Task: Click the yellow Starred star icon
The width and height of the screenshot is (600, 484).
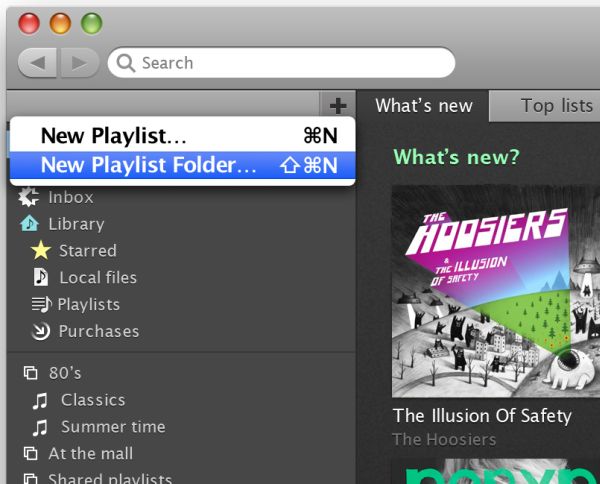Action: pyautogui.click(x=41, y=251)
